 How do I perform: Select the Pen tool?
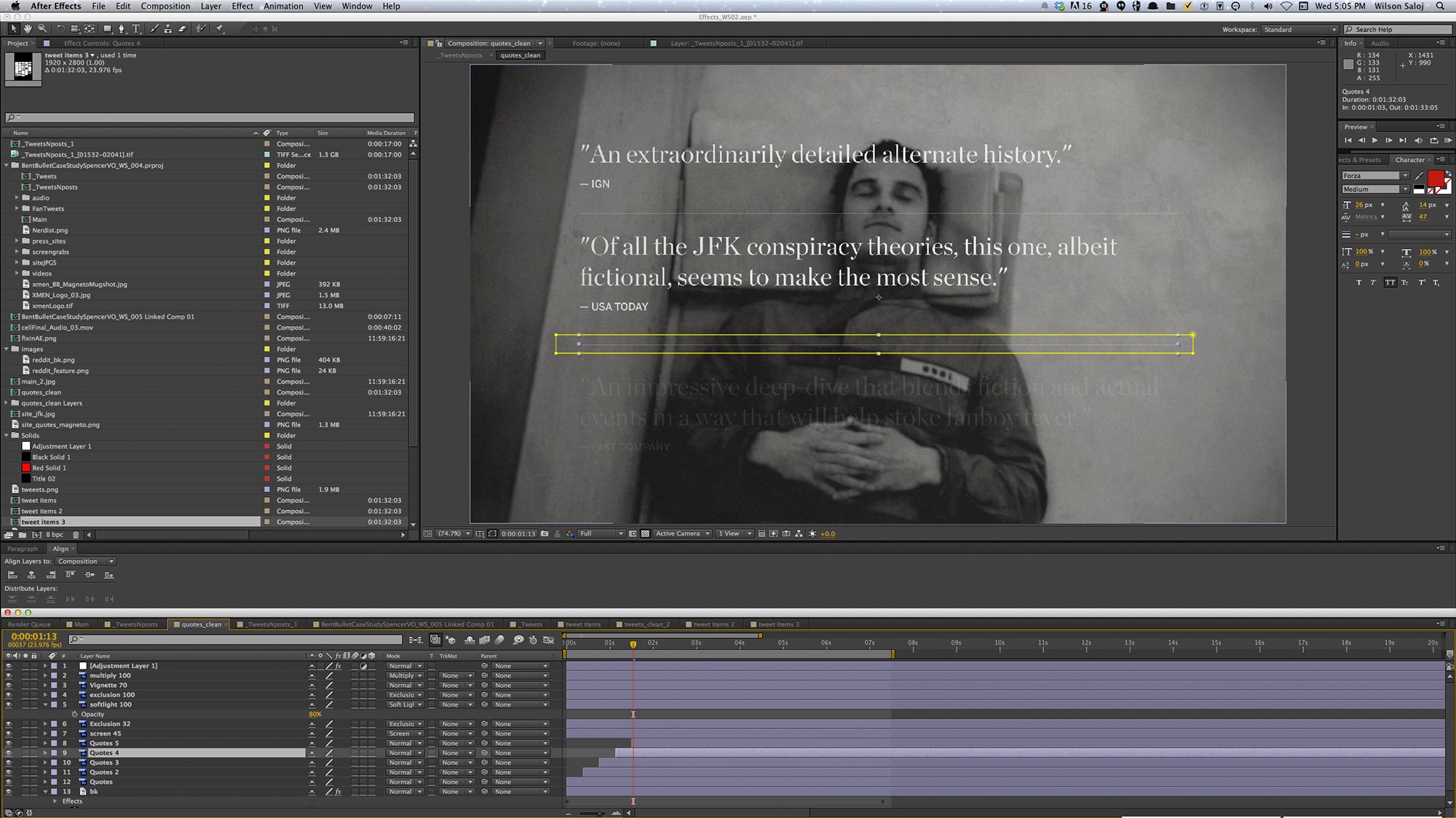click(x=122, y=29)
